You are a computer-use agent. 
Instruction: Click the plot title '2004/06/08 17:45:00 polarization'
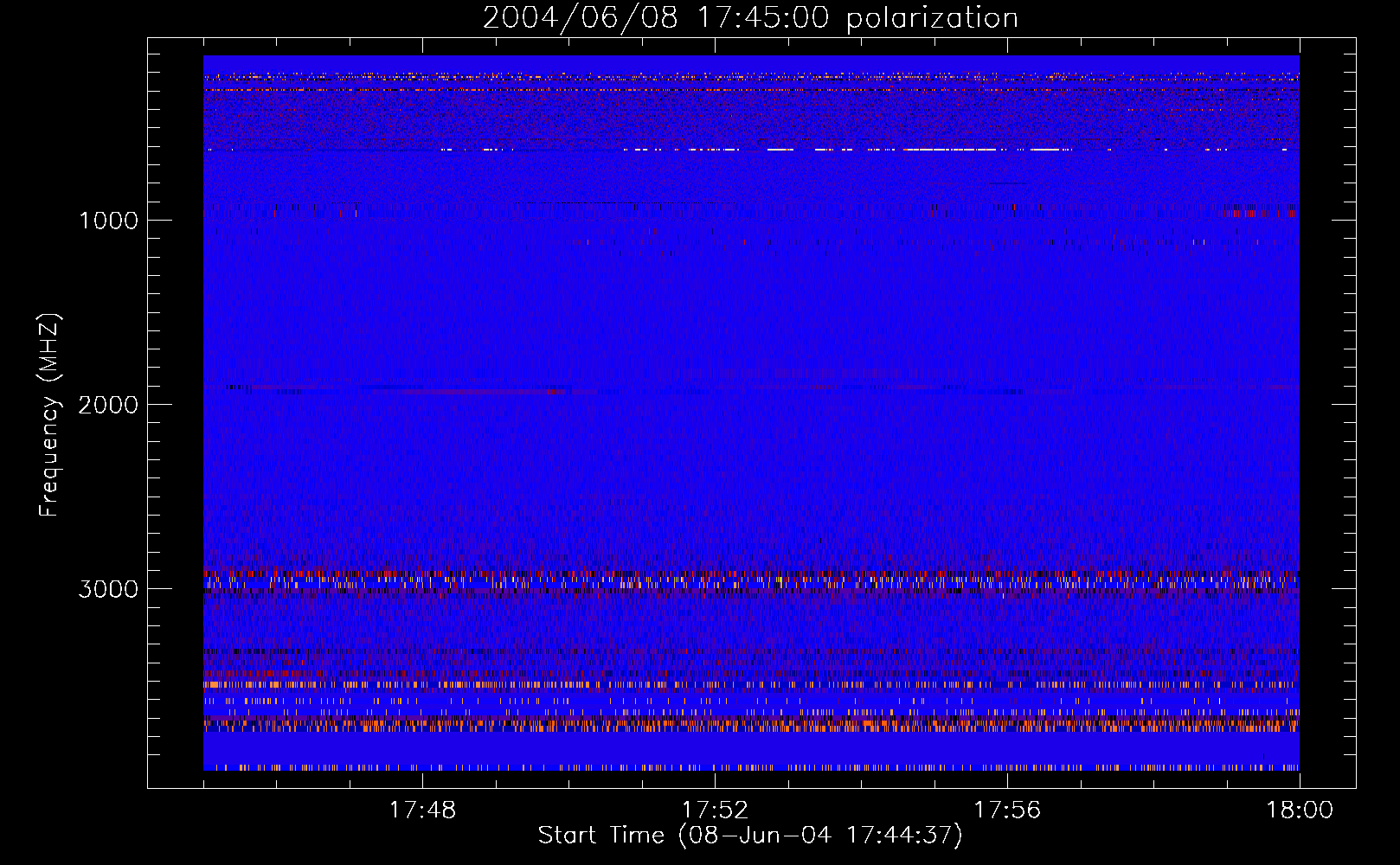[x=750, y=18]
